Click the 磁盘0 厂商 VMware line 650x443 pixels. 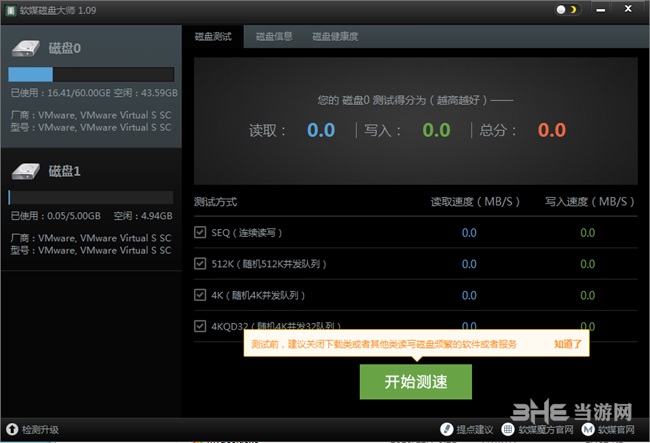pyautogui.click(x=91, y=115)
